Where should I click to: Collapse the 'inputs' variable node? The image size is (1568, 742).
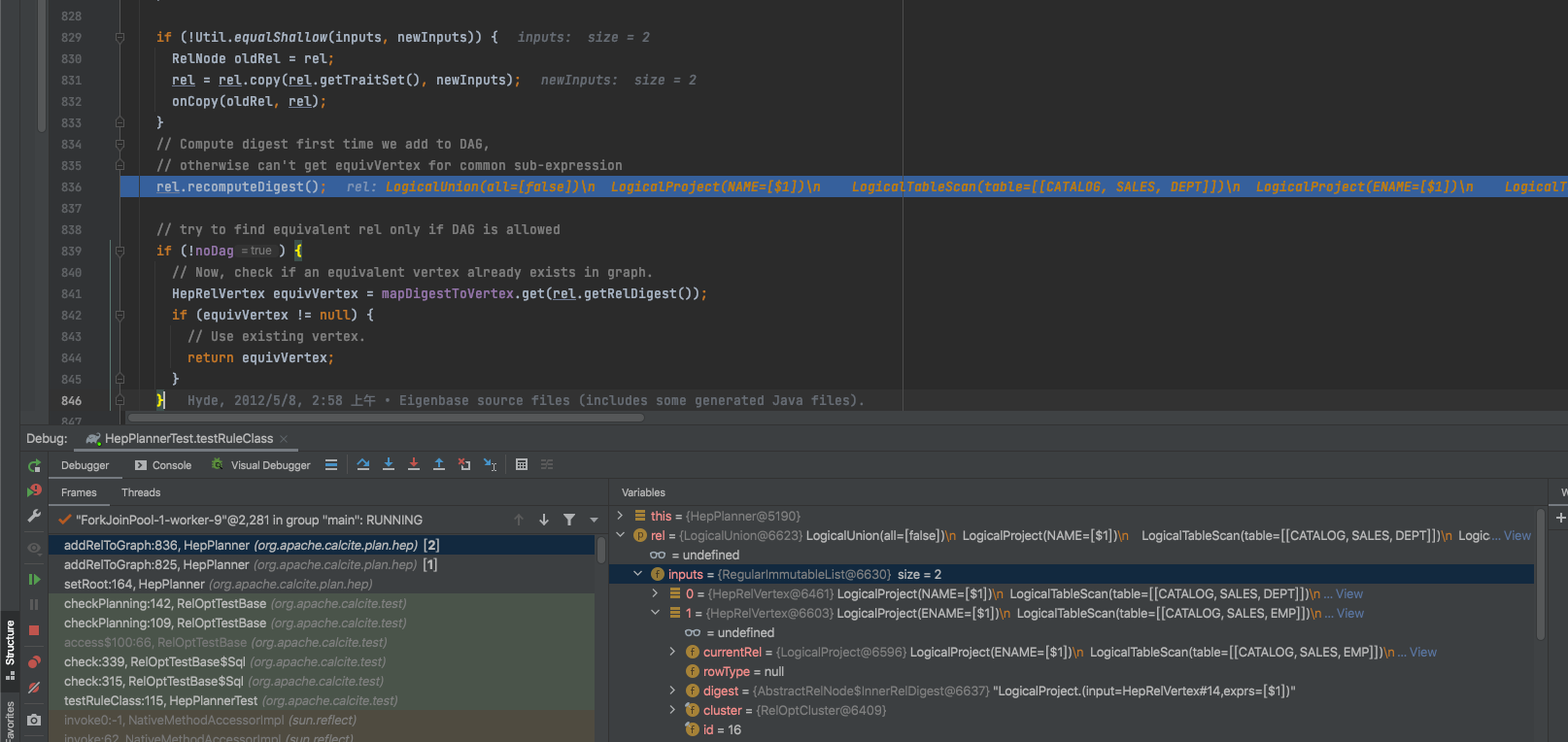pyautogui.click(x=637, y=574)
